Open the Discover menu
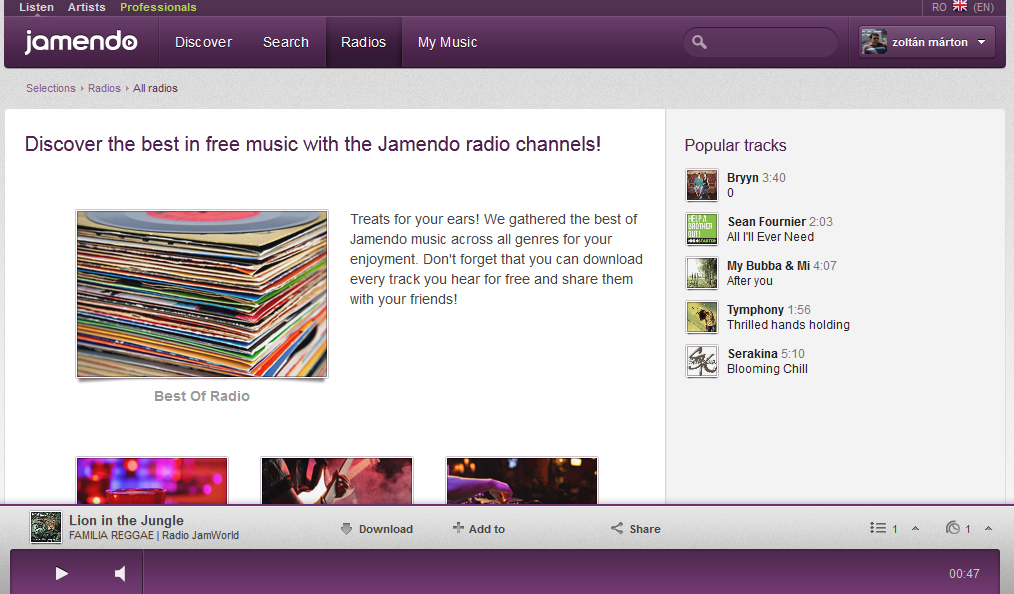Screen dimensions: 1014x594 point(203,42)
